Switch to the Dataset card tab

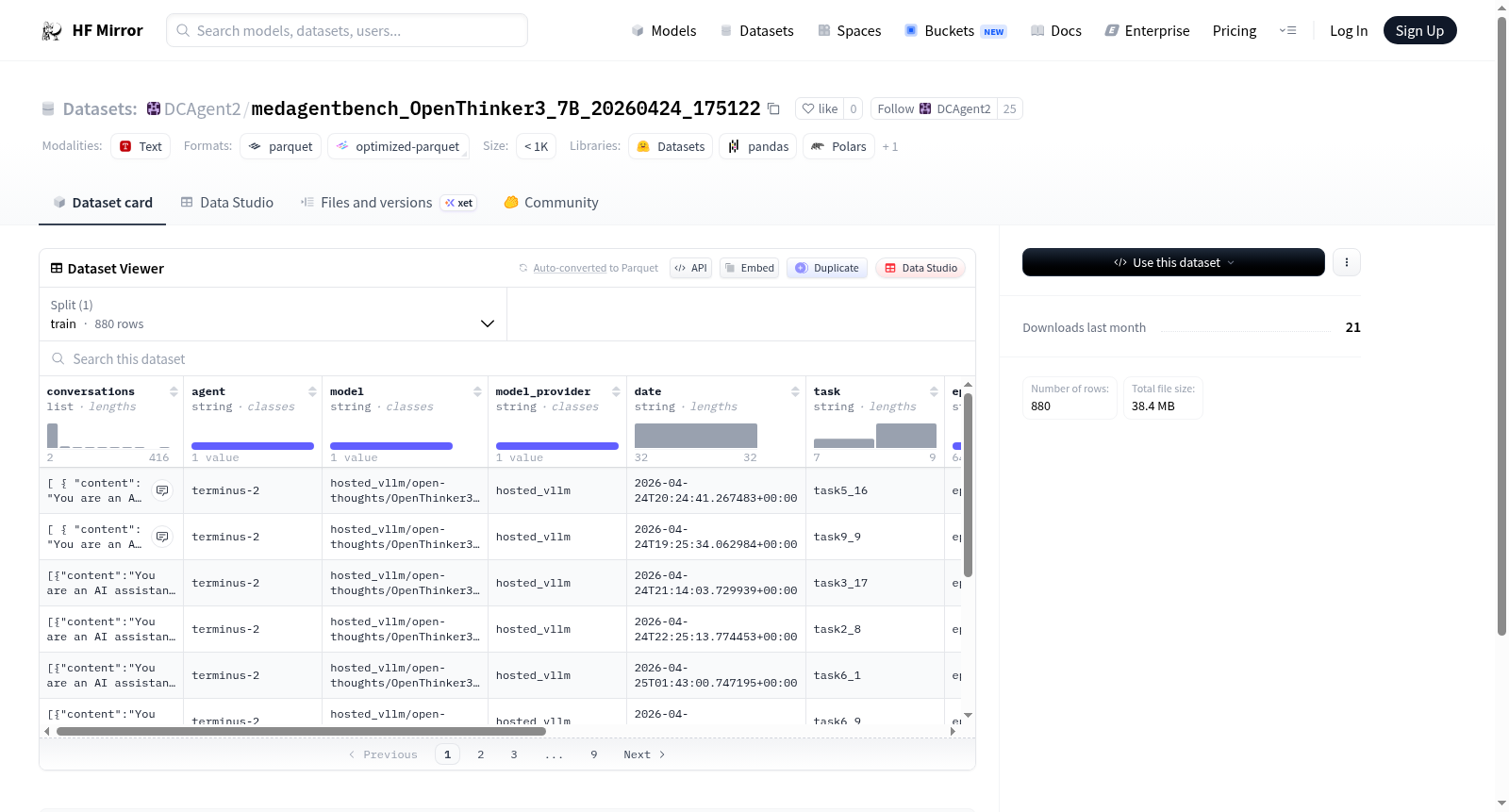(x=102, y=202)
